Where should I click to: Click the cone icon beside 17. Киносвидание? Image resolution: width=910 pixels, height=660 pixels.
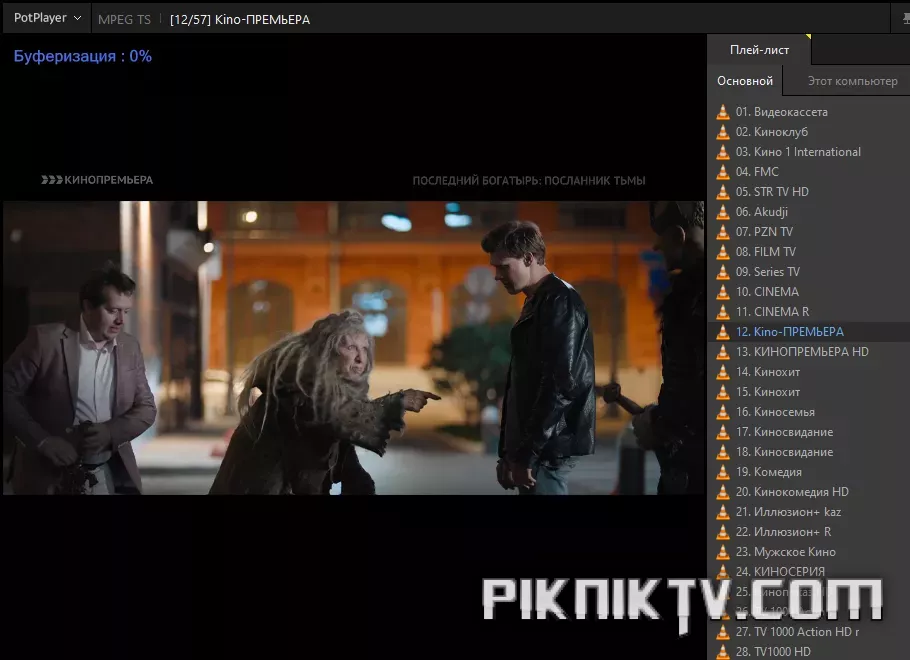(723, 432)
